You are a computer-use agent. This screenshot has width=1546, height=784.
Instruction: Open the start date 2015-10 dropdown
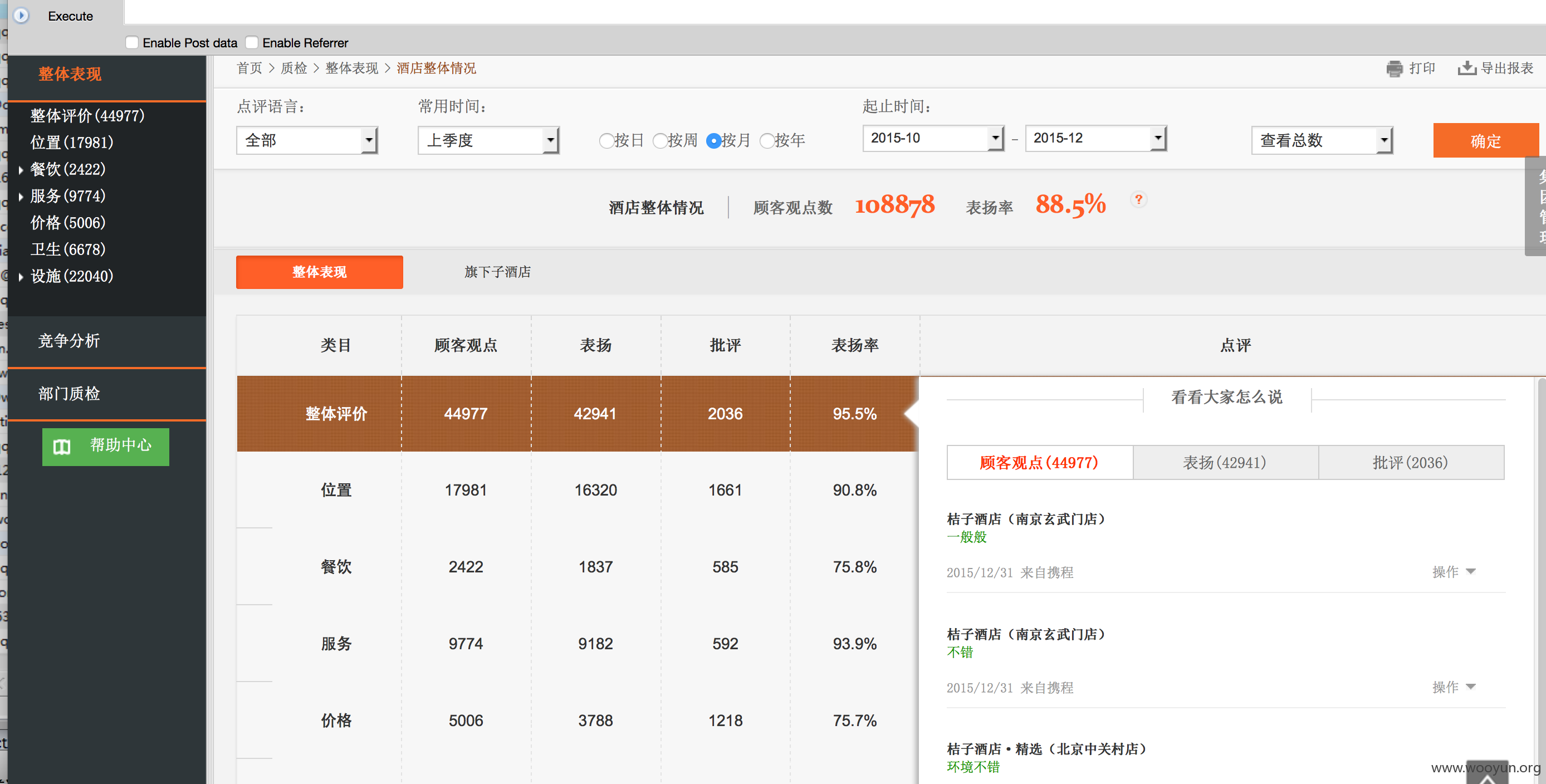pyautogui.click(x=933, y=138)
